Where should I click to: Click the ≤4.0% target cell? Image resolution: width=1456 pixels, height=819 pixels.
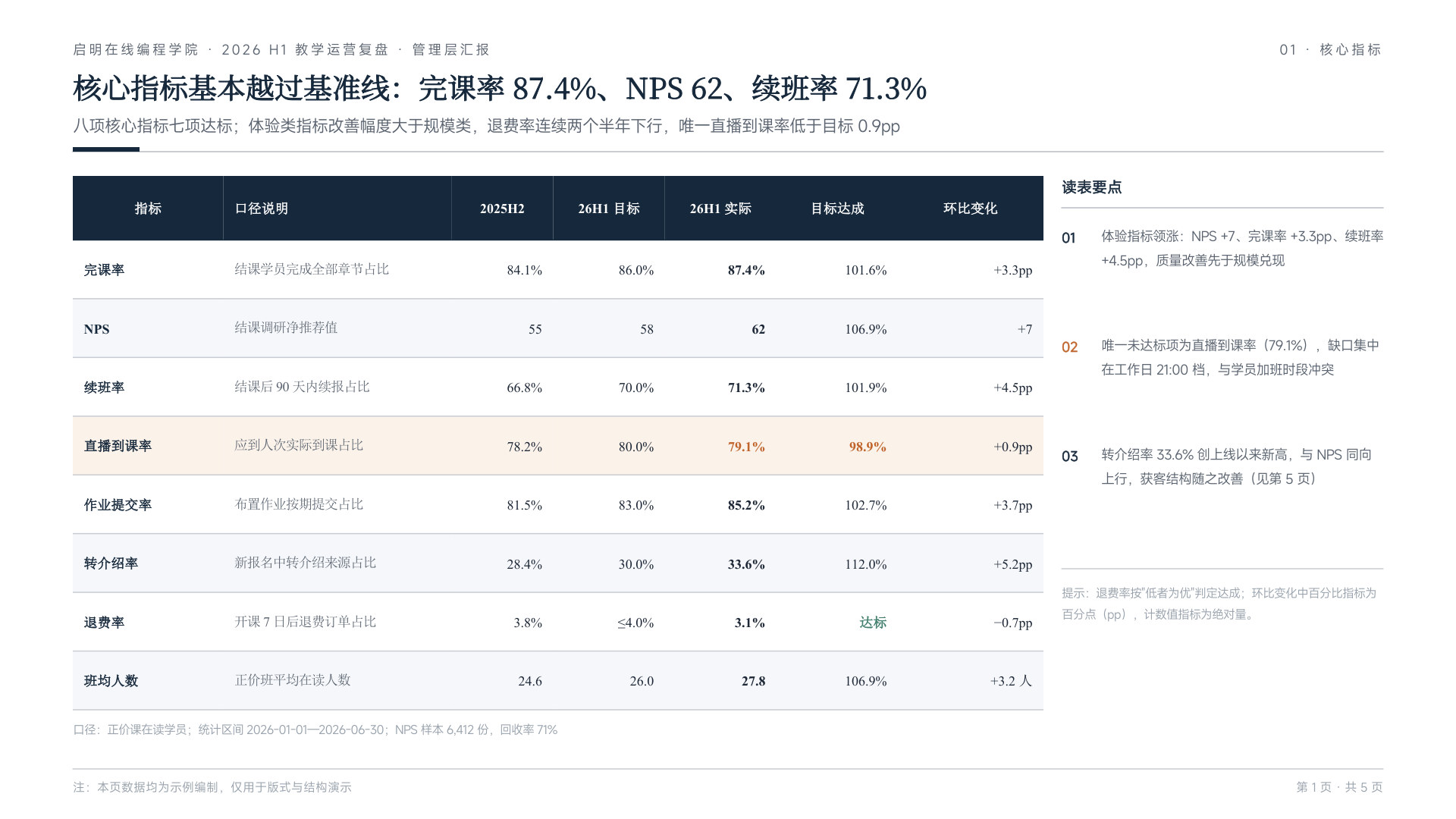point(635,623)
